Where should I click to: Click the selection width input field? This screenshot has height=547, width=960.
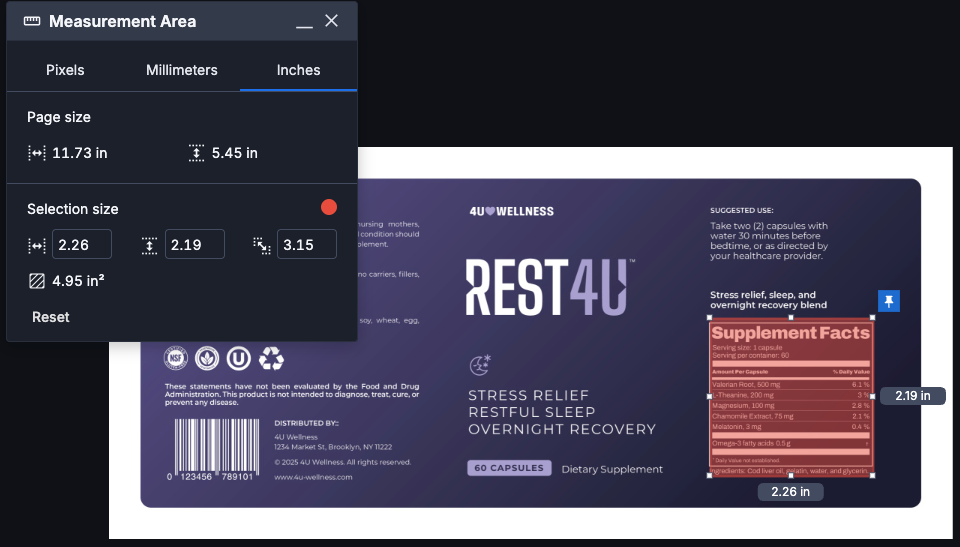pyautogui.click(x=82, y=244)
